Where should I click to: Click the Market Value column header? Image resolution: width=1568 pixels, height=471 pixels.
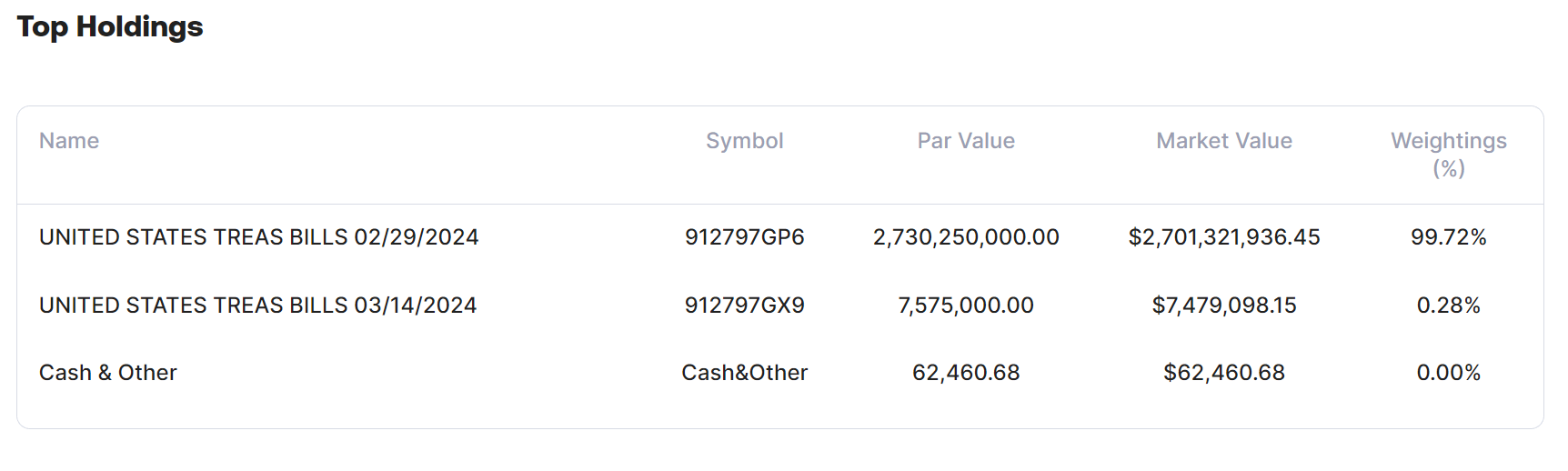coord(1223,141)
